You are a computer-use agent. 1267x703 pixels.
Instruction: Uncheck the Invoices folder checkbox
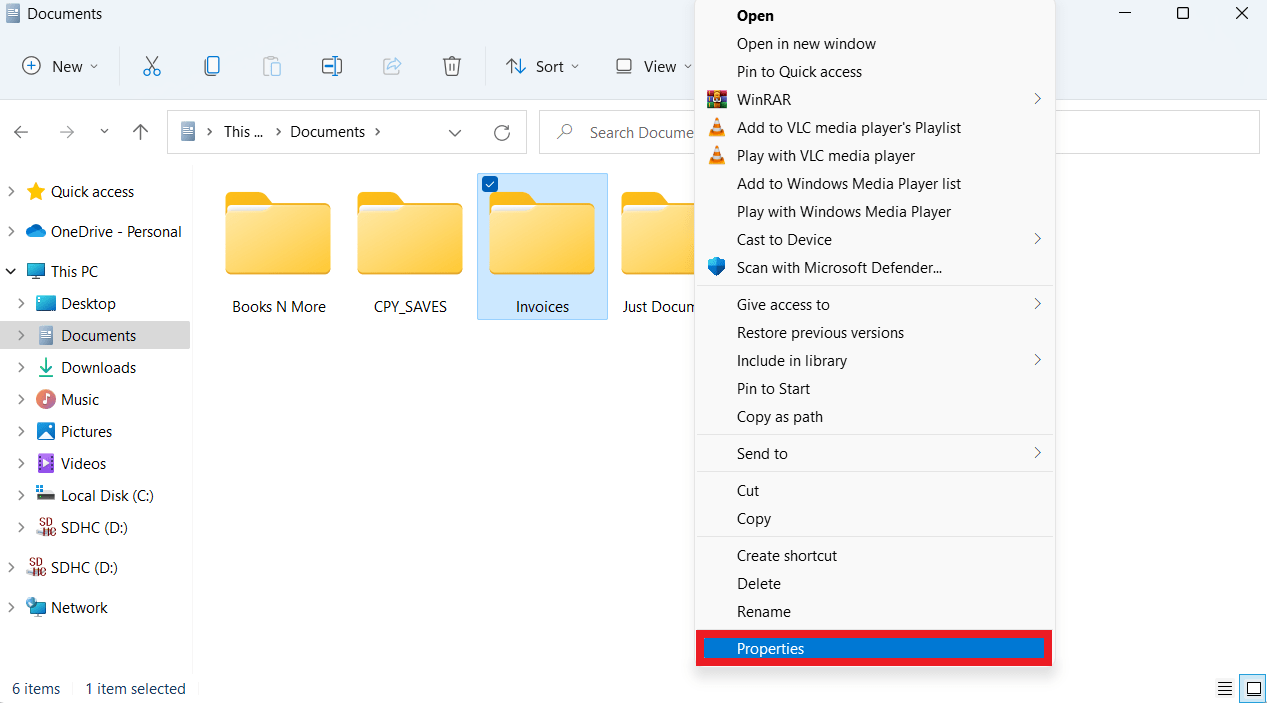(x=490, y=184)
